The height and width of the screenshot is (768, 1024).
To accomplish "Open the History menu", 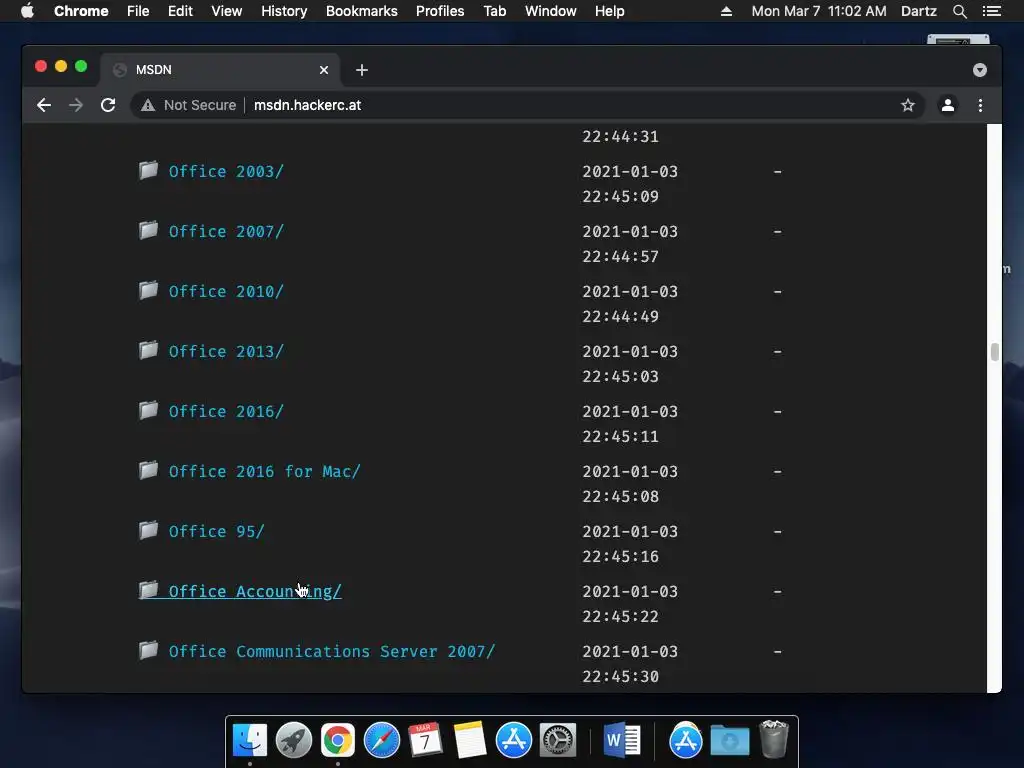I will (284, 11).
